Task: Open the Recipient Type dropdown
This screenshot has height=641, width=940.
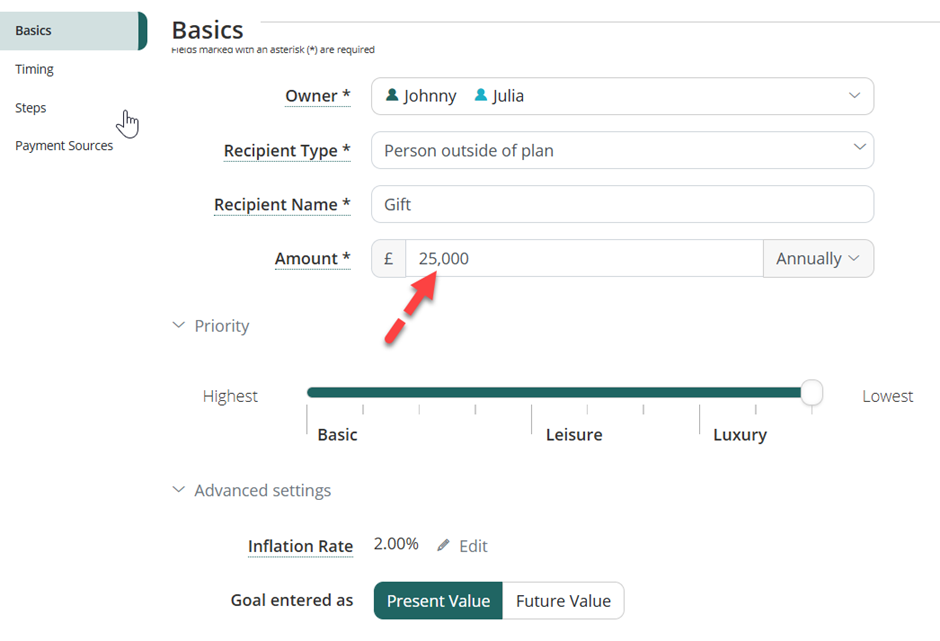Action: 859,150
